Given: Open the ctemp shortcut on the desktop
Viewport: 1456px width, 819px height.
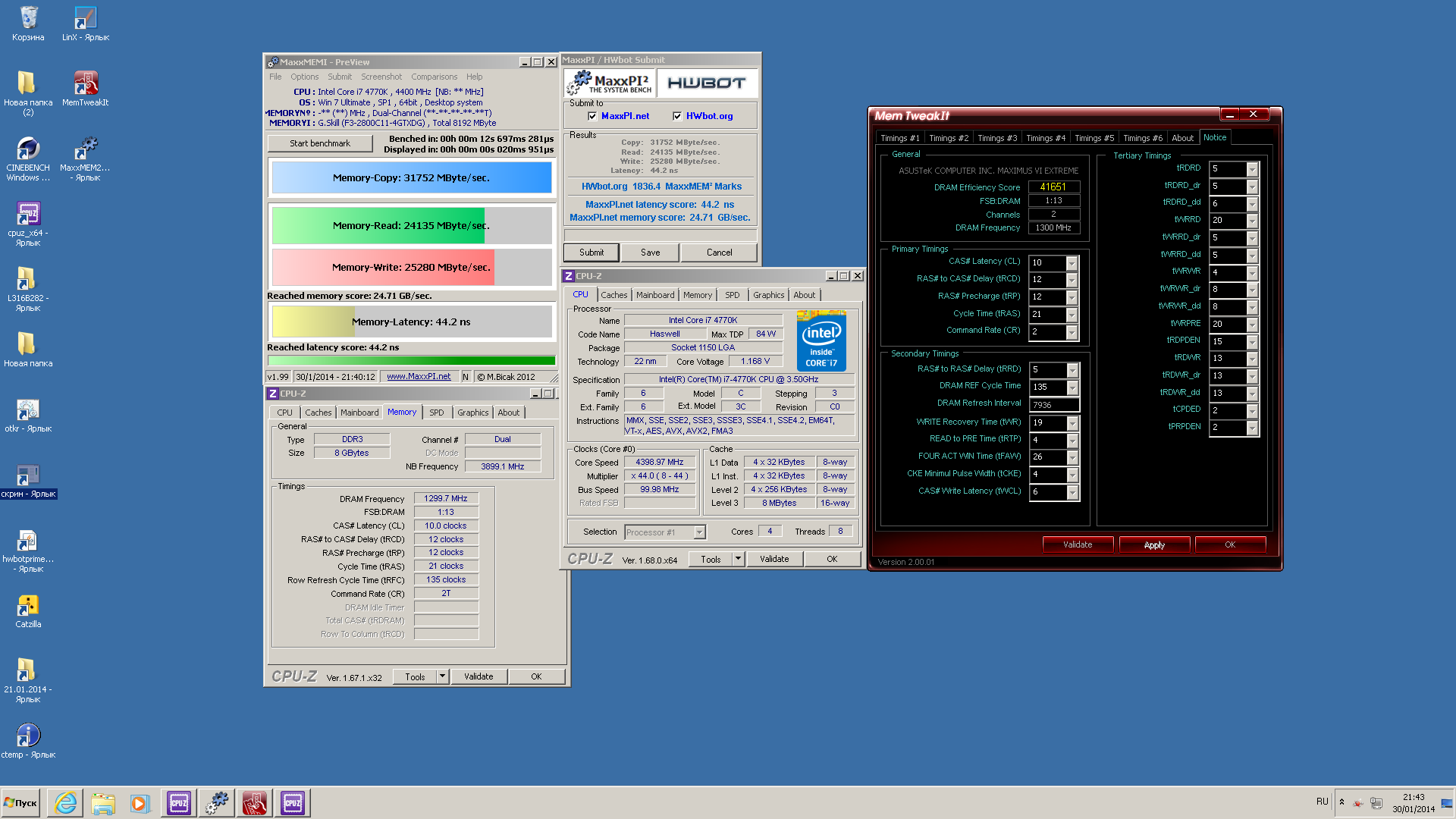Looking at the screenshot, I should tap(28, 740).
